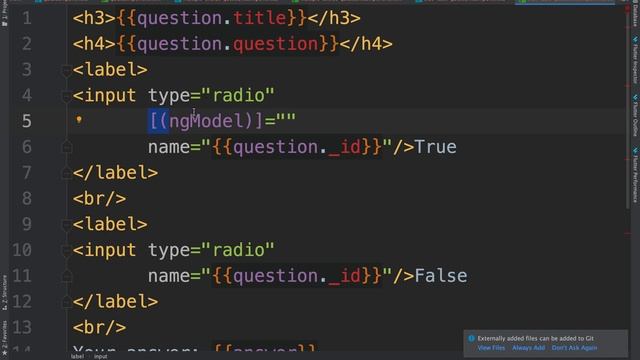Screen dimensions: 640x360
Task: Click the ngModel attribute on line 5
Action: coord(206,121)
